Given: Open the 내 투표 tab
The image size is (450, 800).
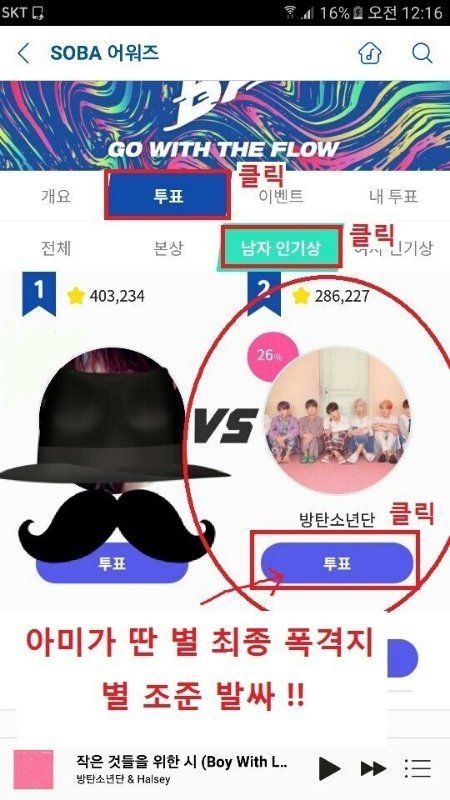Looking at the screenshot, I should [393, 196].
